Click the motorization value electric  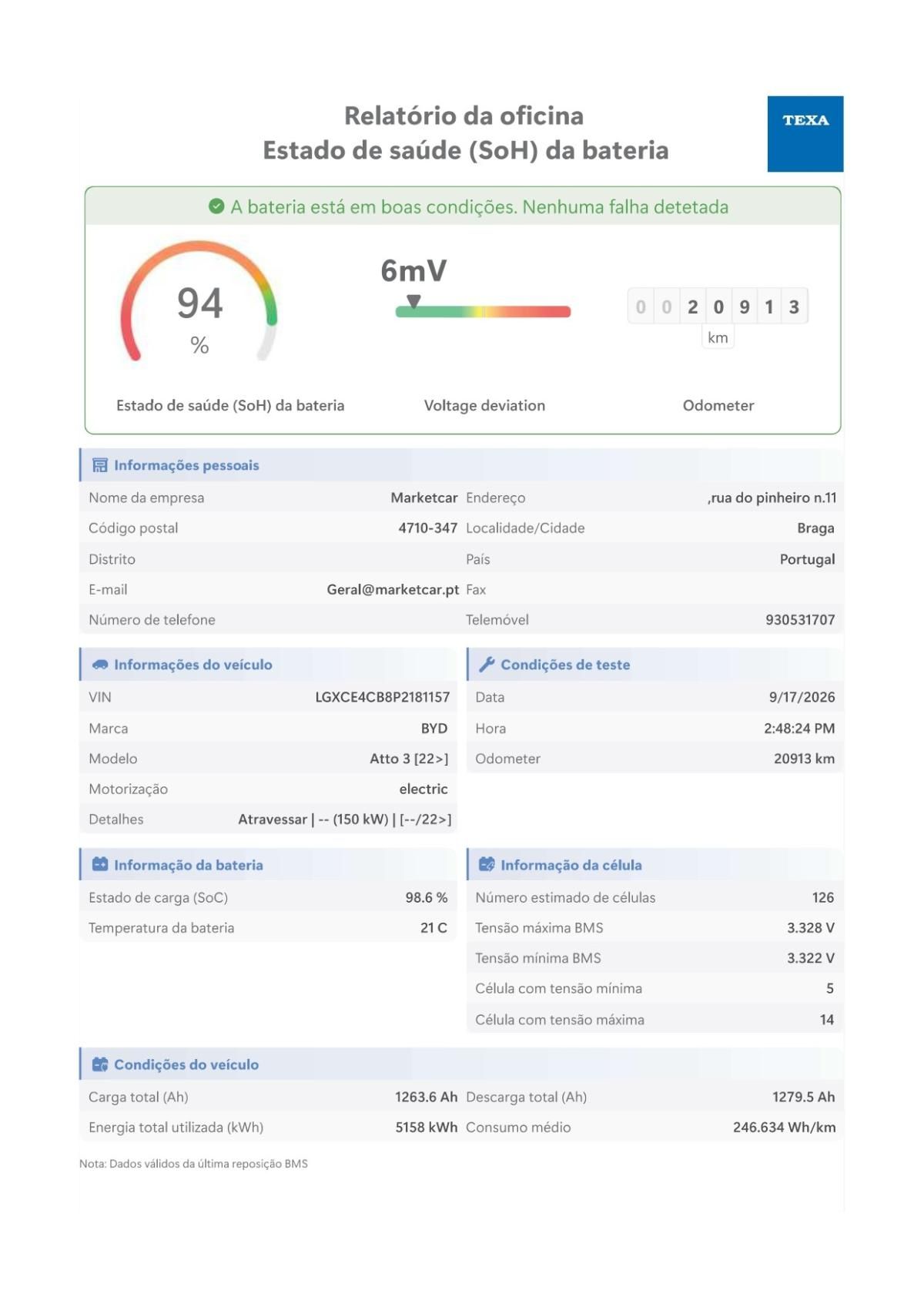pos(423,789)
